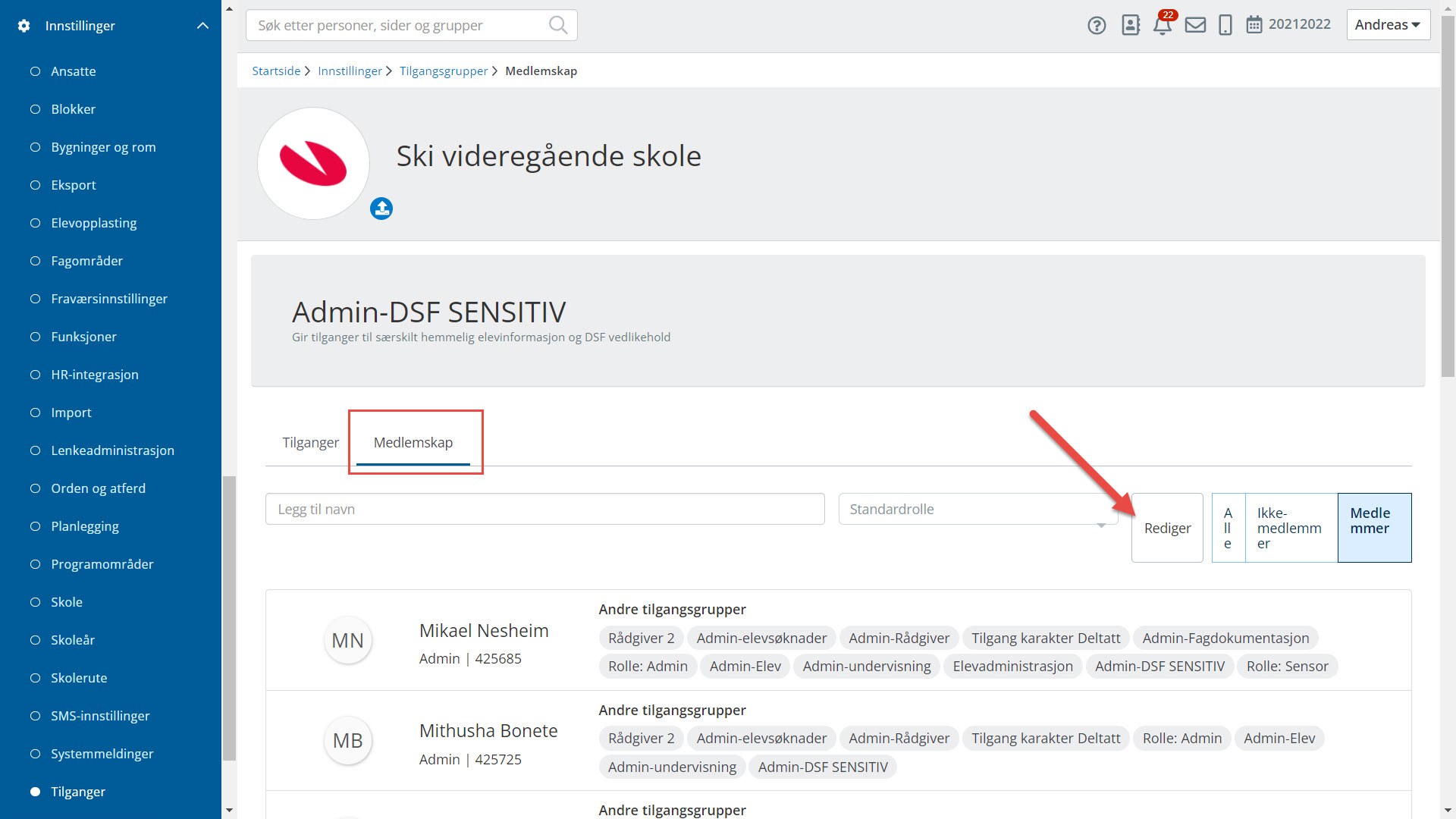This screenshot has height=819, width=1456.
Task: Click the search magnifier icon
Action: click(558, 25)
